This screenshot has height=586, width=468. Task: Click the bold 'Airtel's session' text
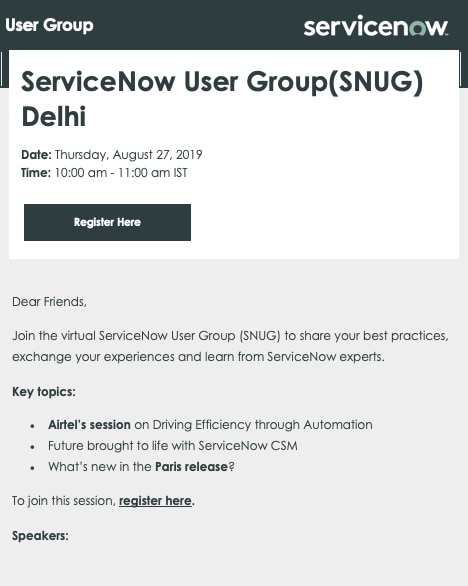(89, 425)
